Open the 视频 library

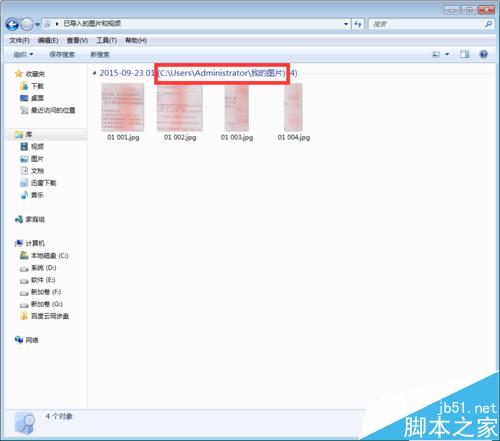click(37, 147)
